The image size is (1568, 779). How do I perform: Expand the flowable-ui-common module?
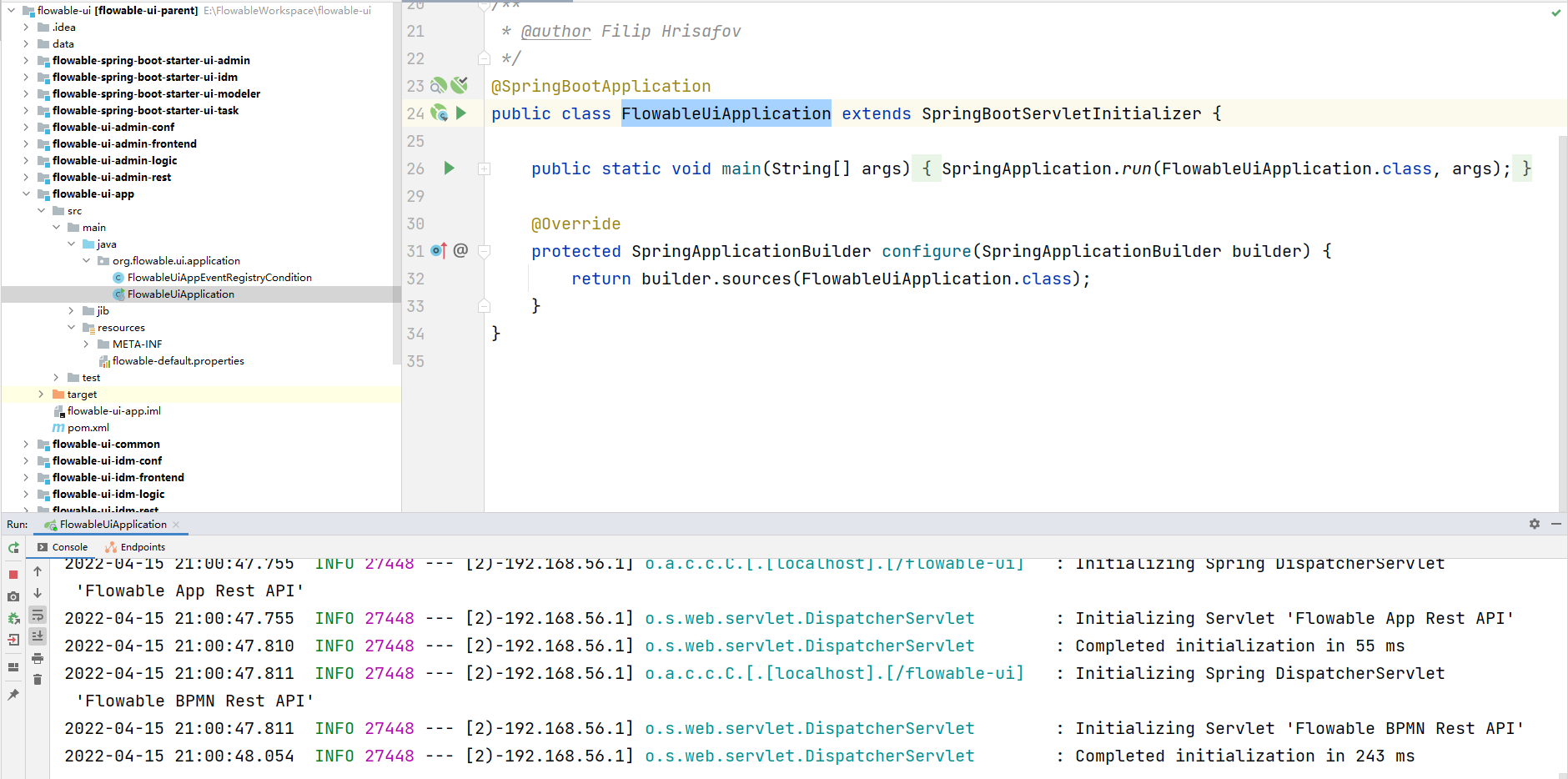point(26,444)
